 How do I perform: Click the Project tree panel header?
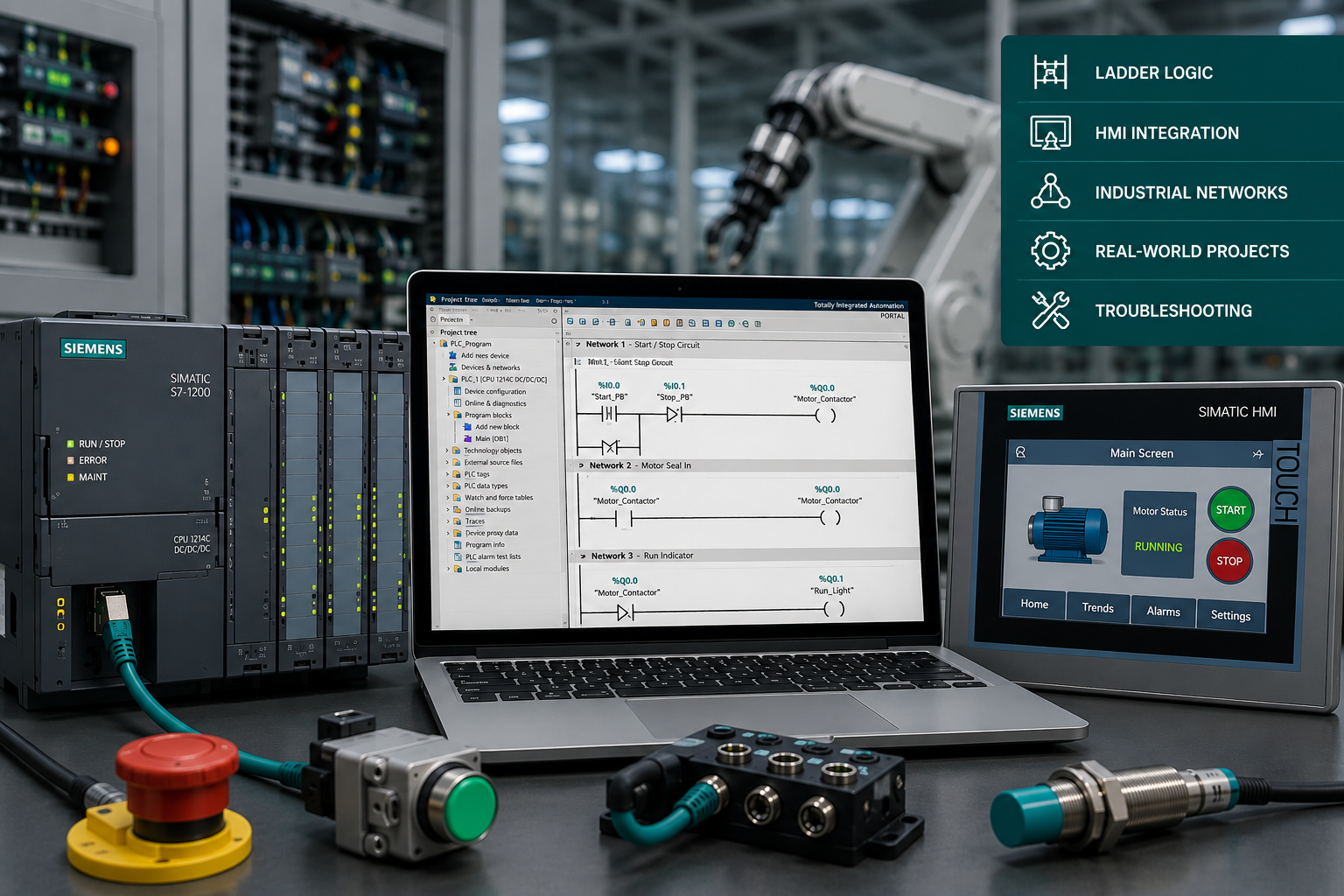pos(493,332)
